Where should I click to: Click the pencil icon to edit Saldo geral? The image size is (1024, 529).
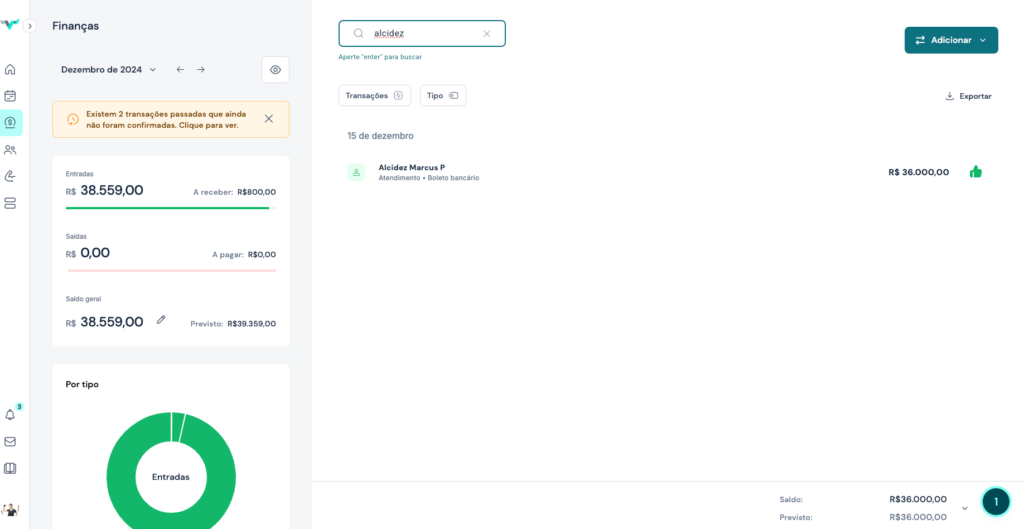pyautogui.click(x=161, y=320)
